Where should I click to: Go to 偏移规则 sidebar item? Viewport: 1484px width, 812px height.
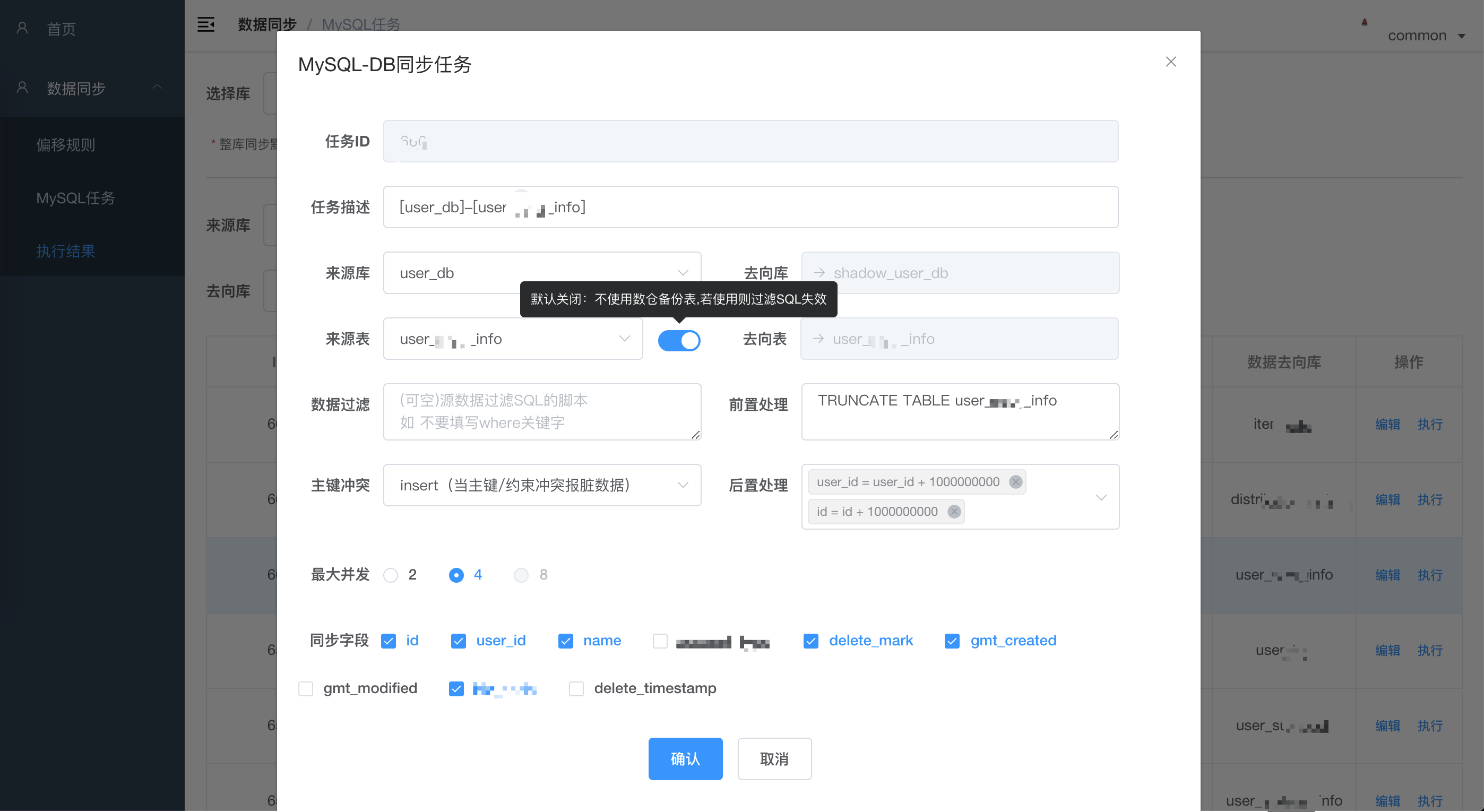click(66, 145)
